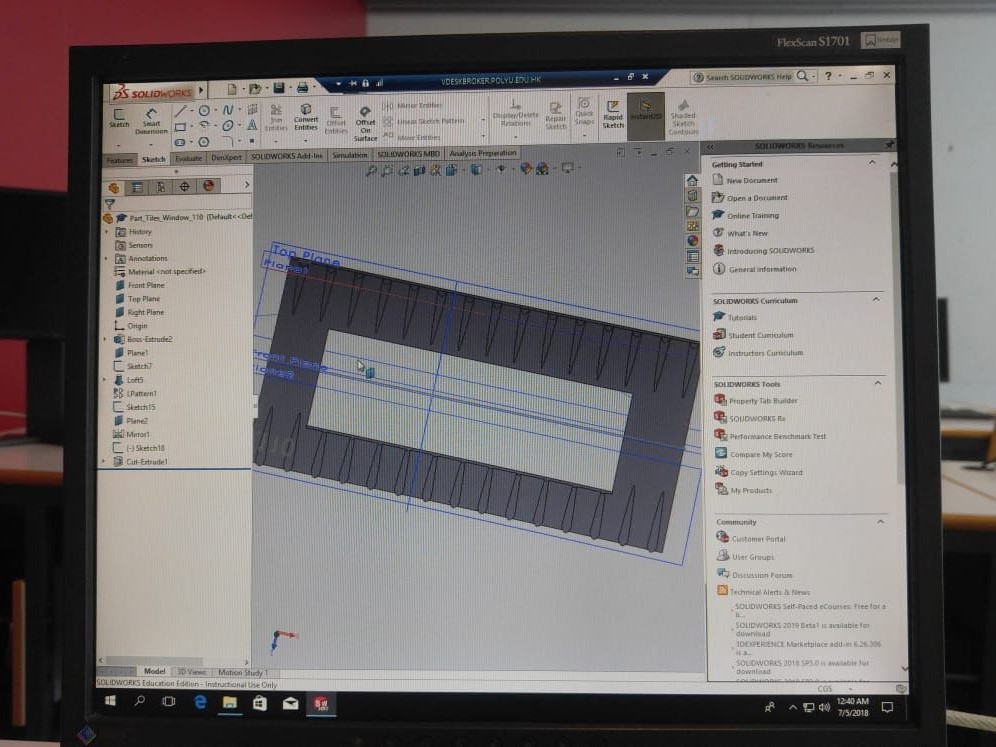Click the filter icon above the feature tree
This screenshot has width=996, height=747.
click(x=110, y=204)
